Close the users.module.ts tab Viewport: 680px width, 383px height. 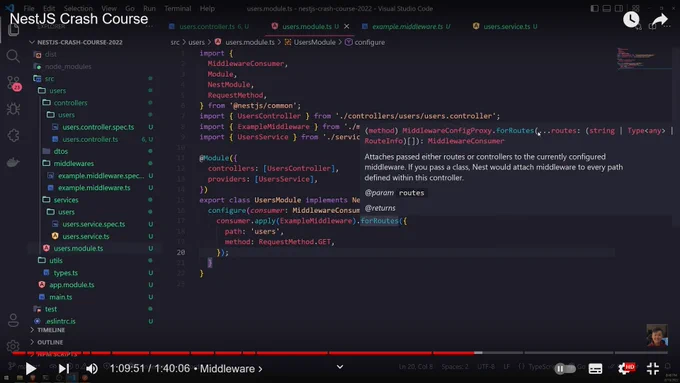[x=347, y=26]
